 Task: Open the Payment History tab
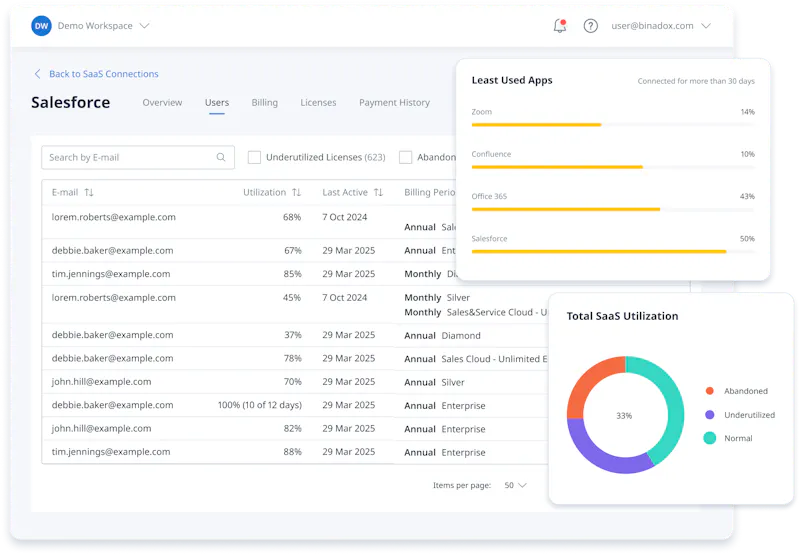(394, 103)
